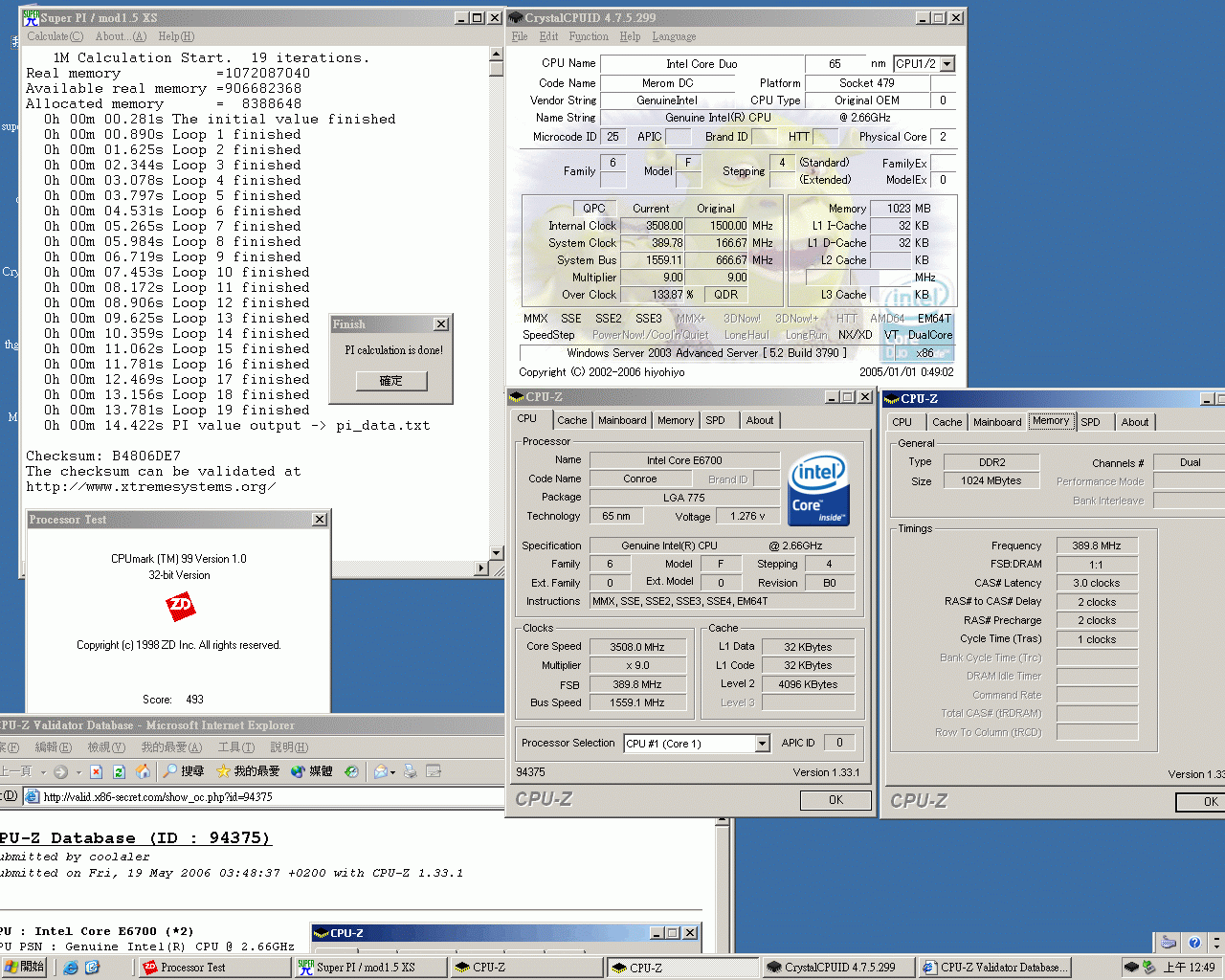
Task: Open the CPU1/2 selector dropdown in CrystalCPUID
Action: (x=947, y=64)
